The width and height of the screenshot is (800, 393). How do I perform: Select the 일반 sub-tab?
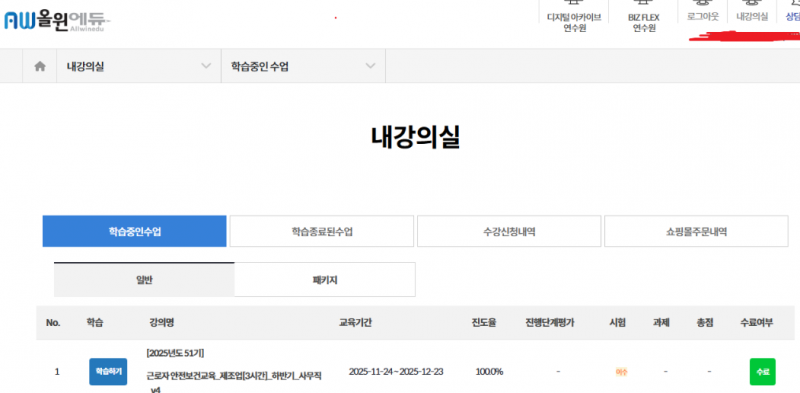[x=144, y=280]
